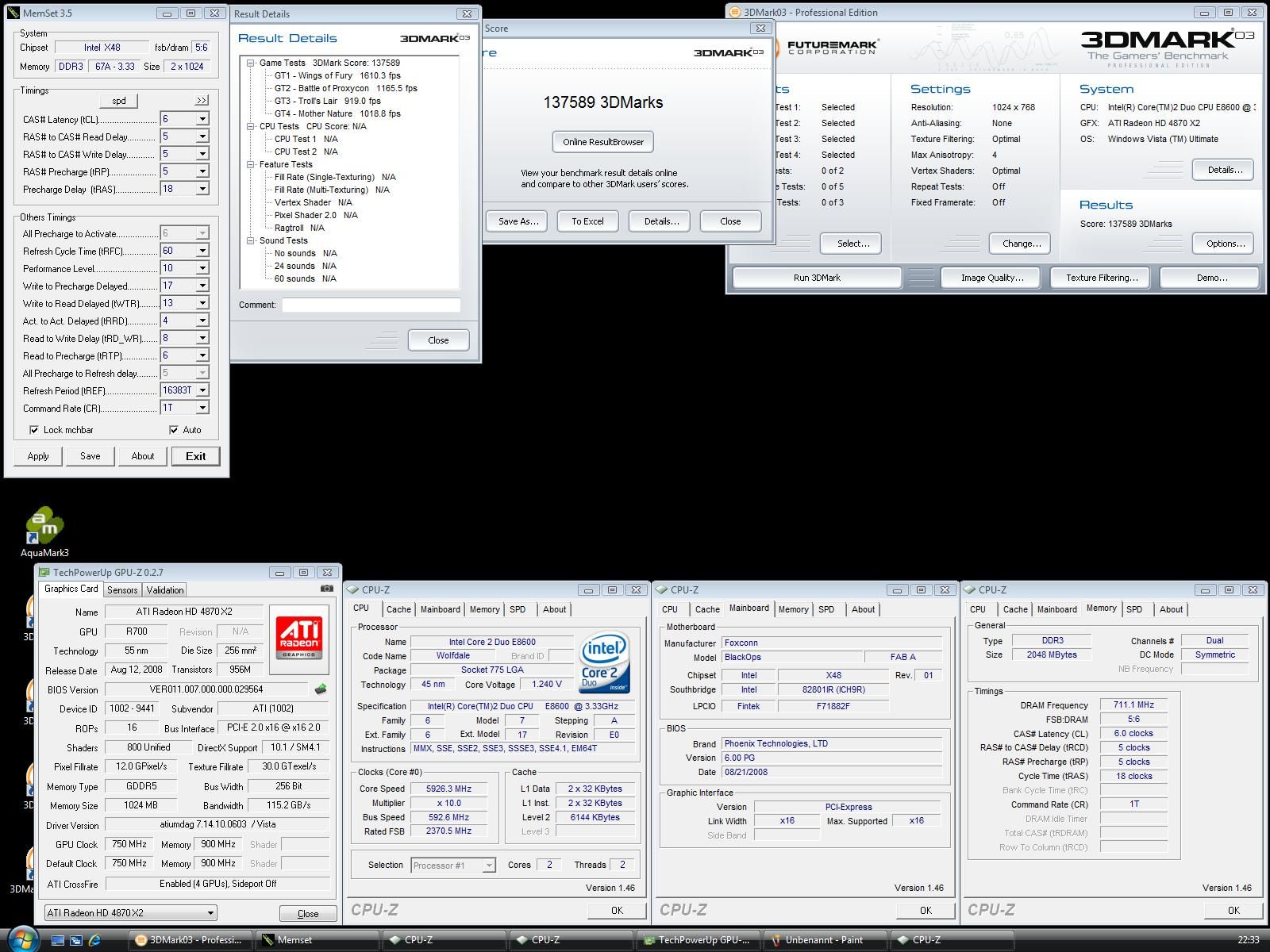Click the Exit button in MemSet
This screenshot has height=952, width=1270.
click(195, 456)
